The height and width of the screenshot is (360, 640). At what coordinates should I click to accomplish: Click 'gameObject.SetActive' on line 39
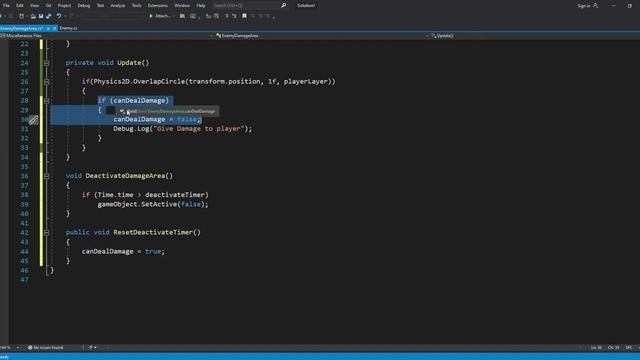coord(137,204)
